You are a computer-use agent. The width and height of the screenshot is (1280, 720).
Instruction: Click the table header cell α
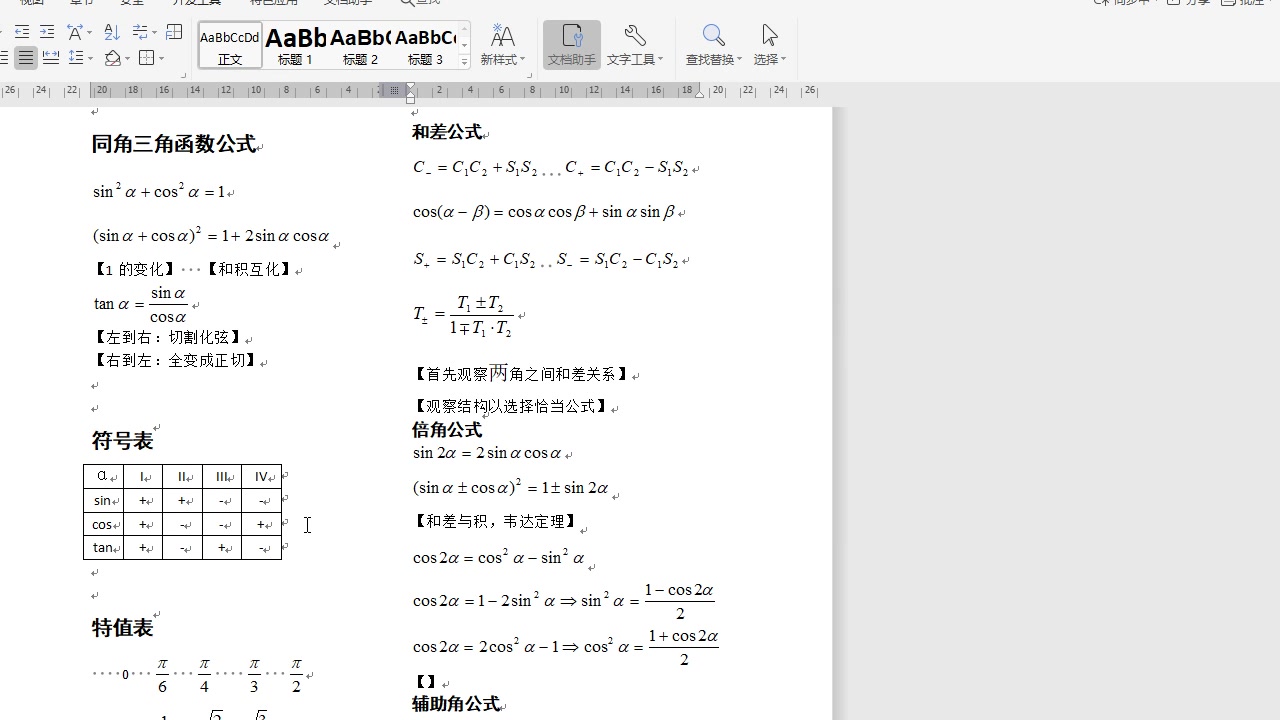103,477
